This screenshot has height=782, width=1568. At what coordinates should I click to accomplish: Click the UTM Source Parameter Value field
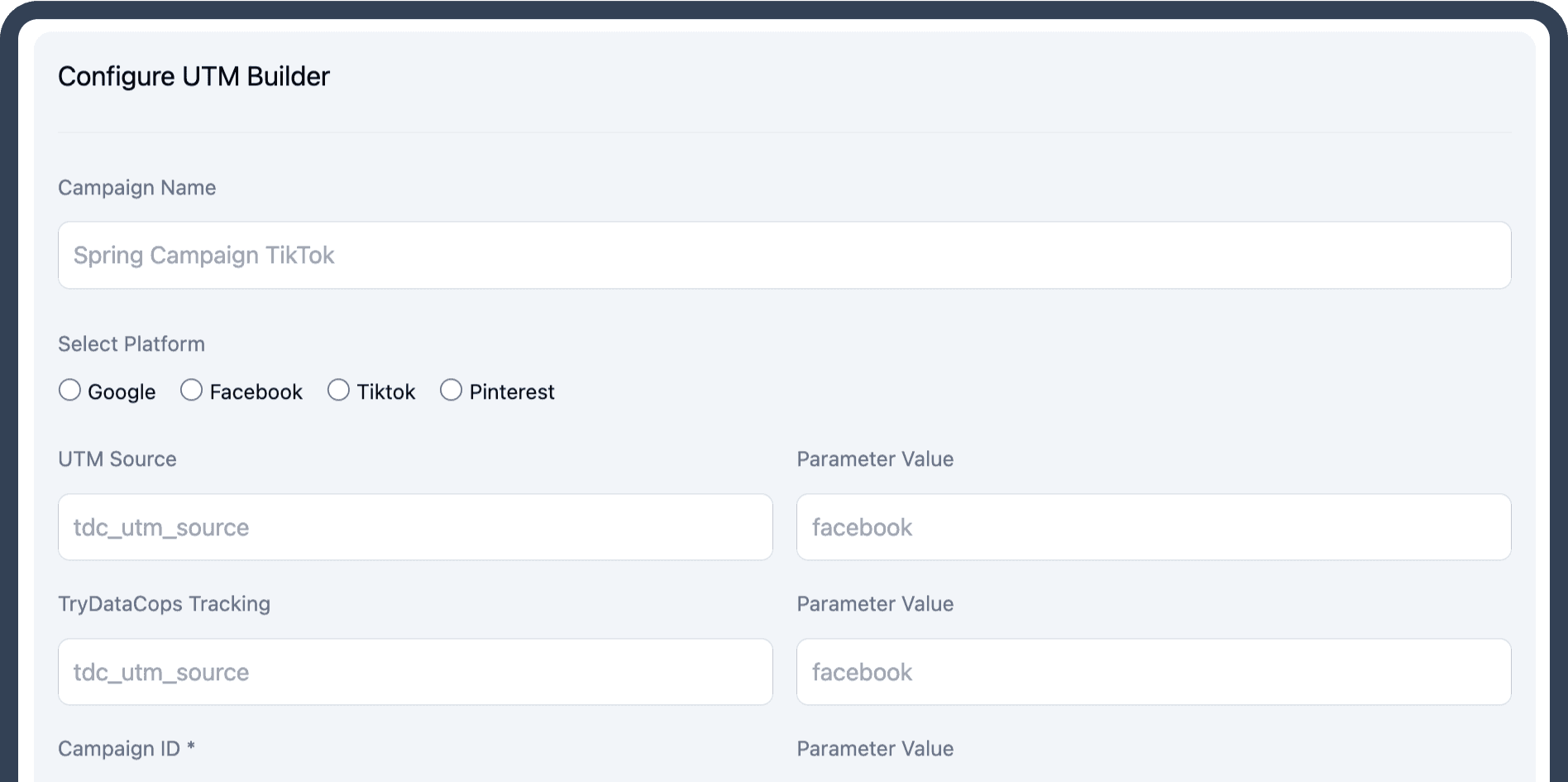1154,527
